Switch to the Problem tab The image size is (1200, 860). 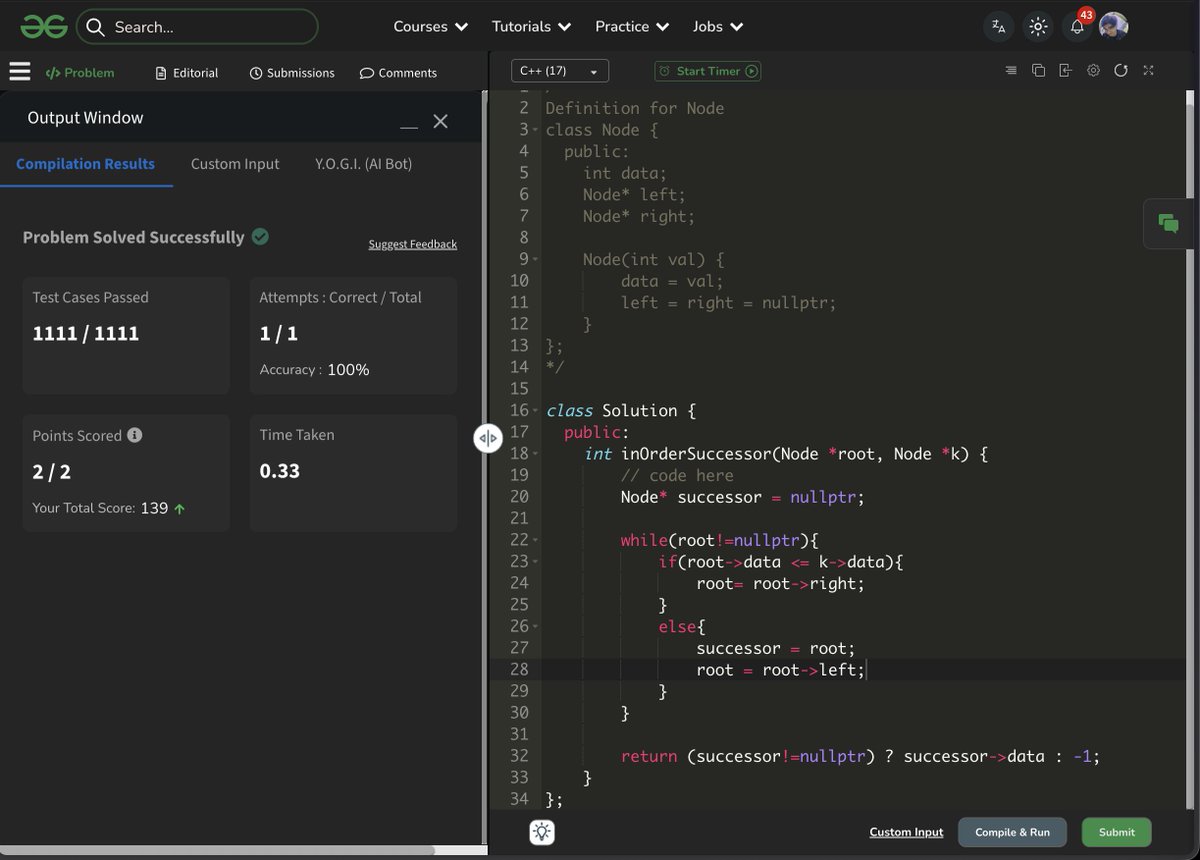tap(80, 72)
